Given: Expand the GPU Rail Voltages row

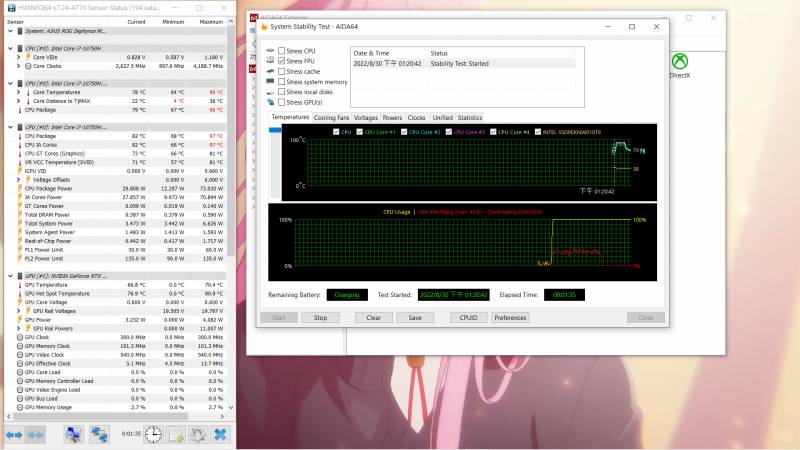Looking at the screenshot, I should point(18,311).
